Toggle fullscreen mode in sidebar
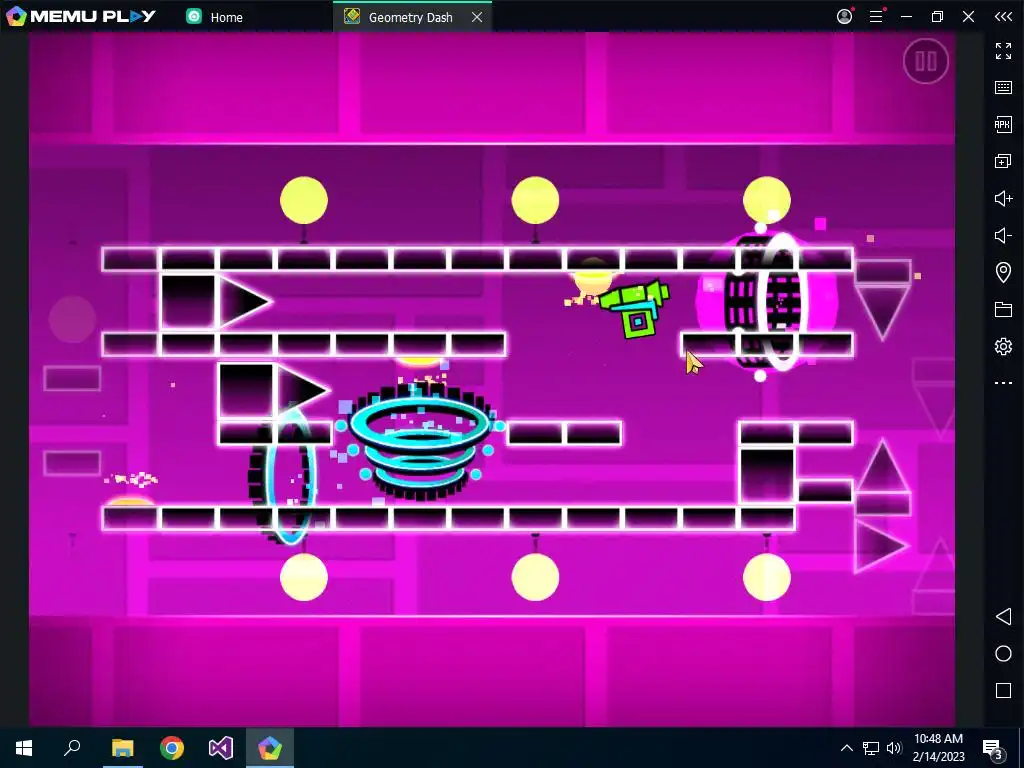The width and height of the screenshot is (1024, 768). [1003, 51]
